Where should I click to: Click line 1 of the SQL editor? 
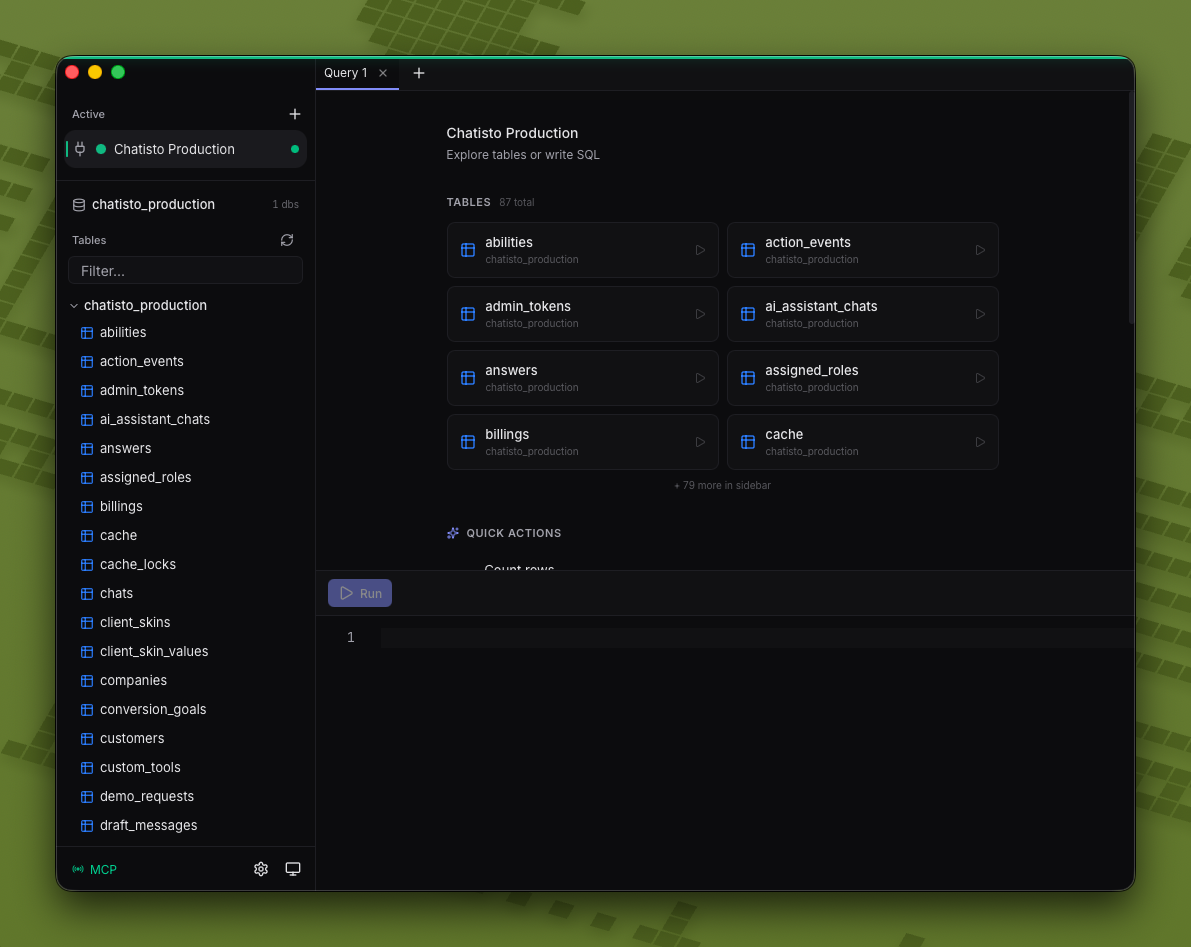757,637
